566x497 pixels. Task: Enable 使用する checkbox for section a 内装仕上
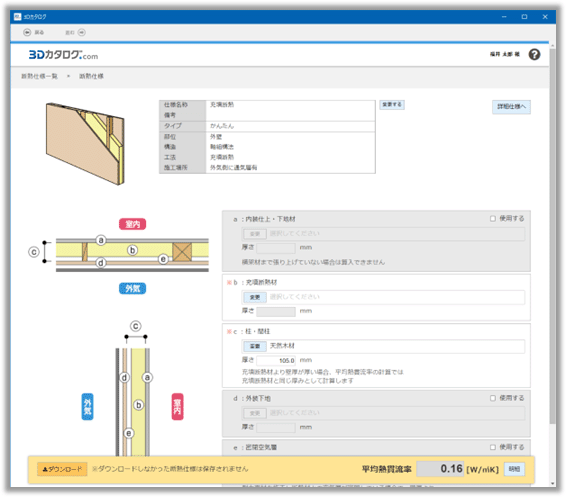493,219
